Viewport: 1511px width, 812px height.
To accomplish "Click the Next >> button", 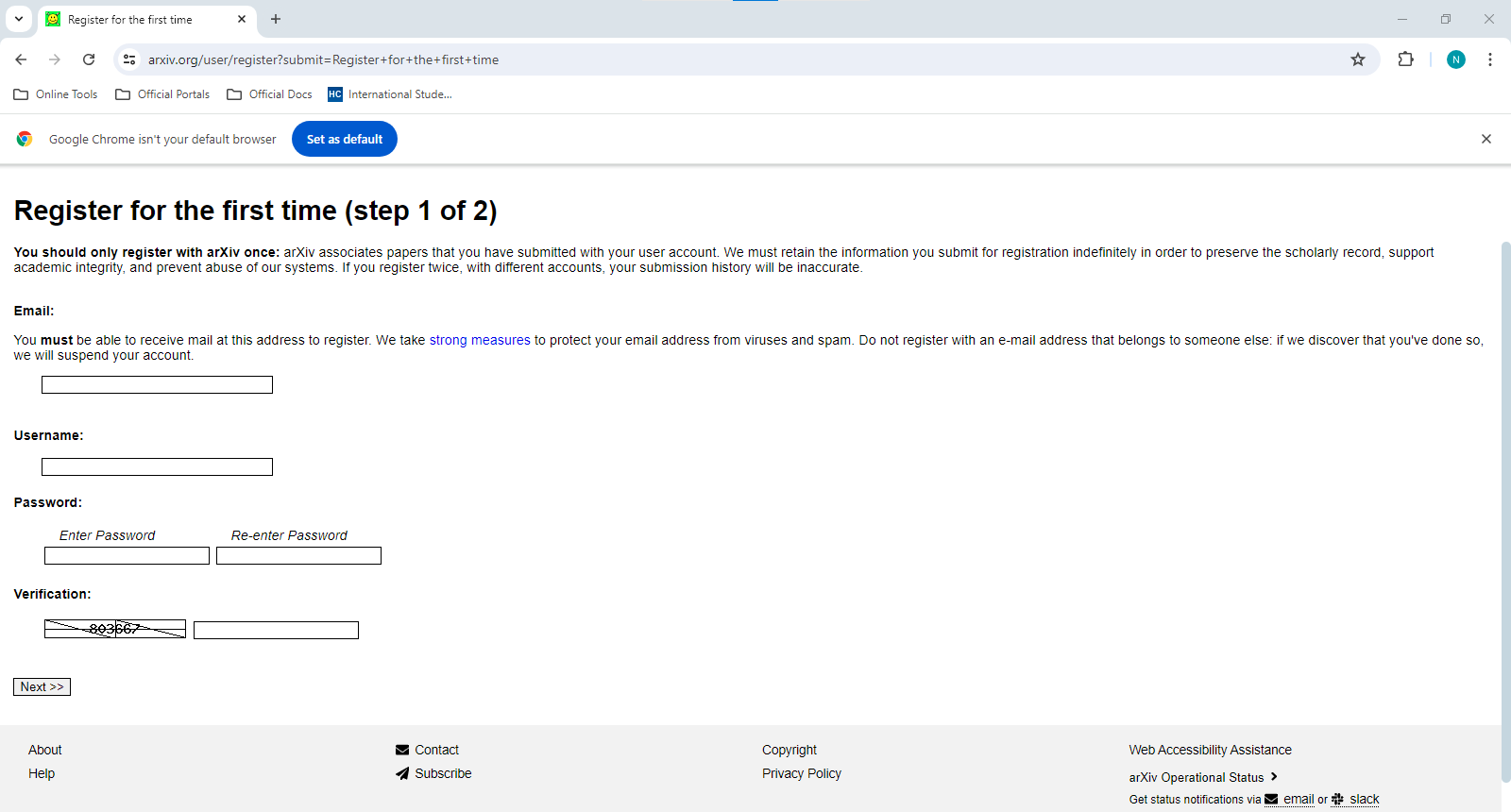I will click(42, 686).
